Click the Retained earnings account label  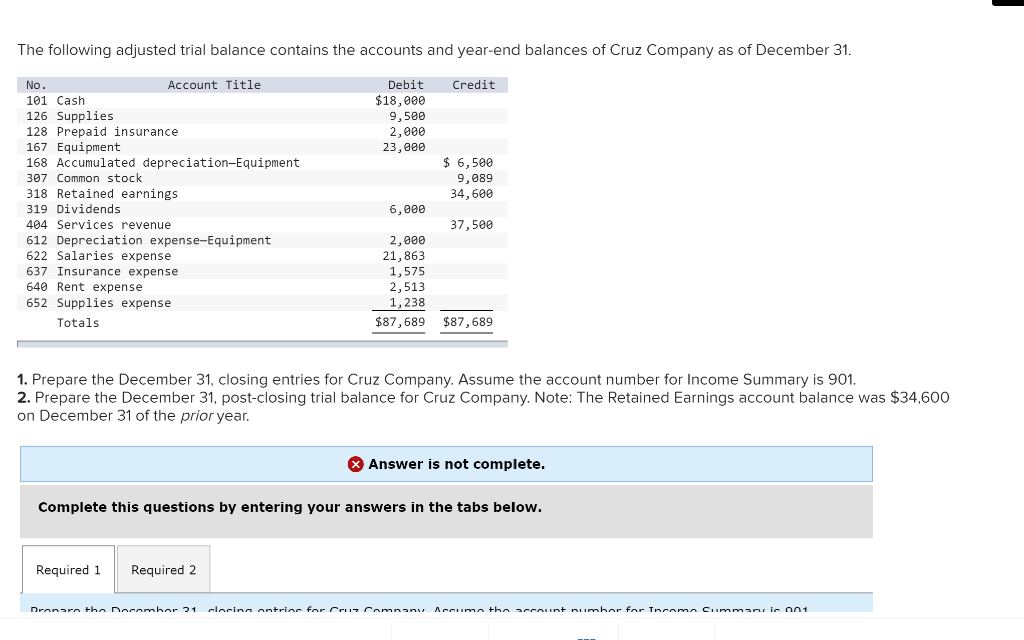click(x=118, y=194)
